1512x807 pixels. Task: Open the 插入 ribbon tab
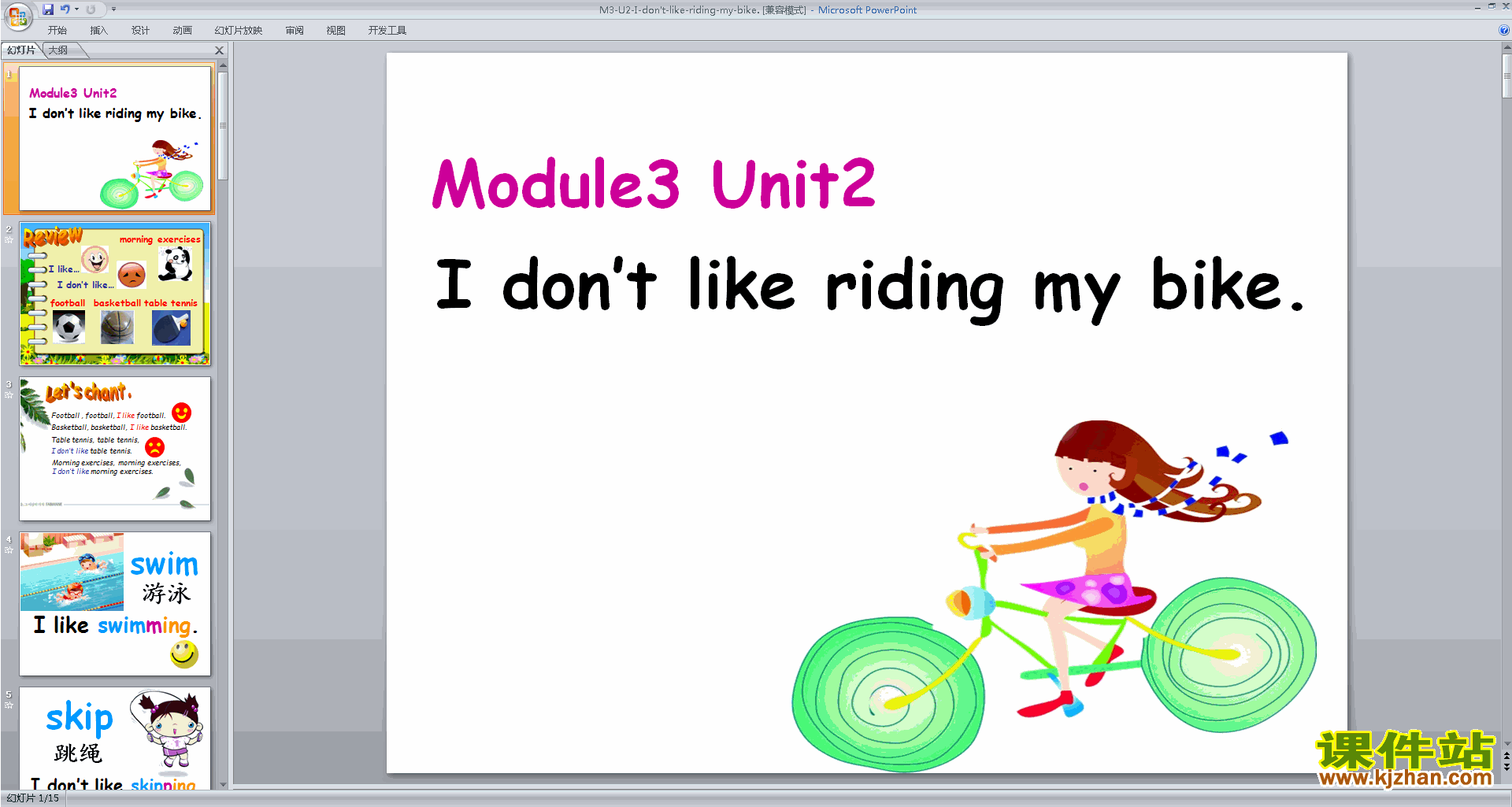click(99, 31)
